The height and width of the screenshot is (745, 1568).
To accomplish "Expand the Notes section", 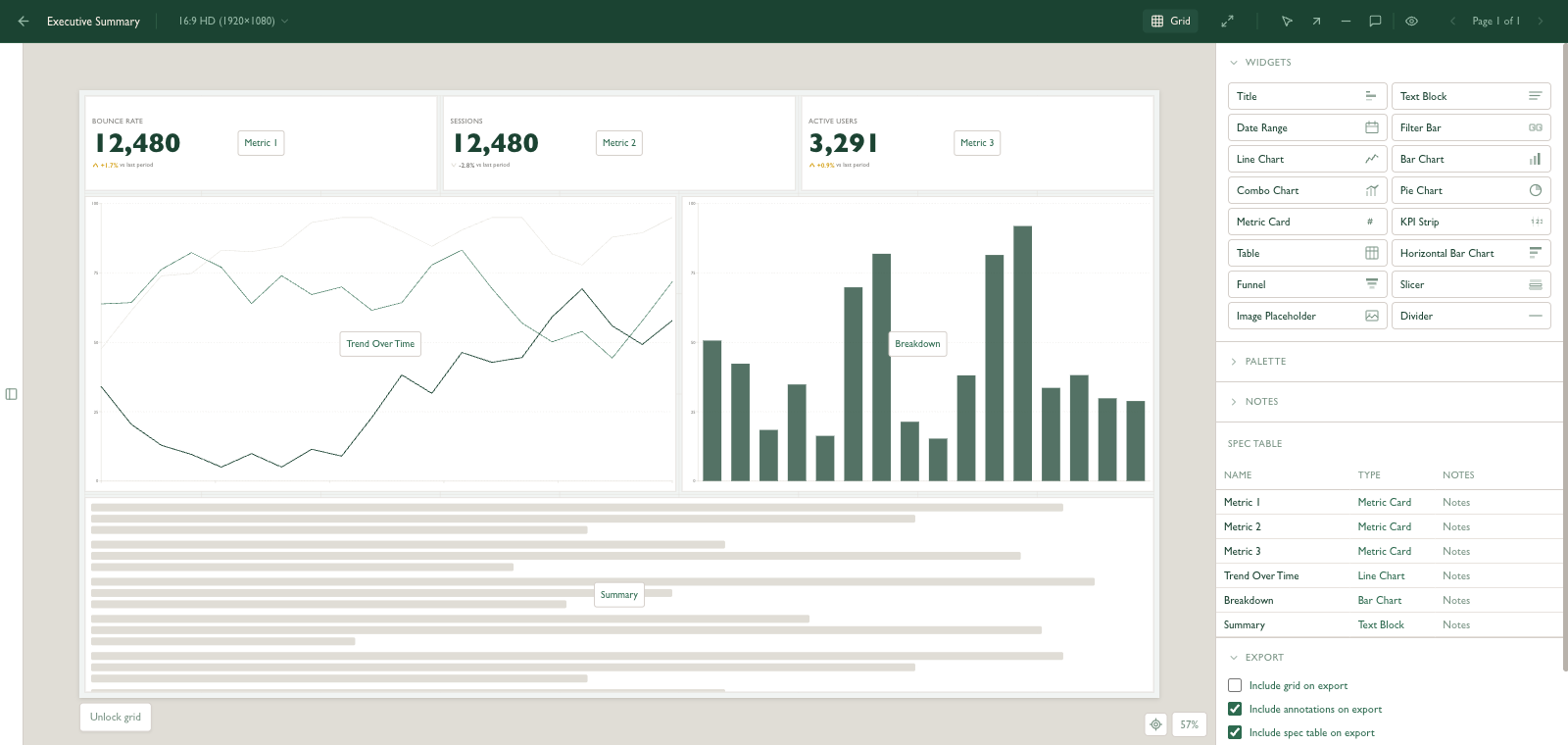I will tap(1254, 402).
